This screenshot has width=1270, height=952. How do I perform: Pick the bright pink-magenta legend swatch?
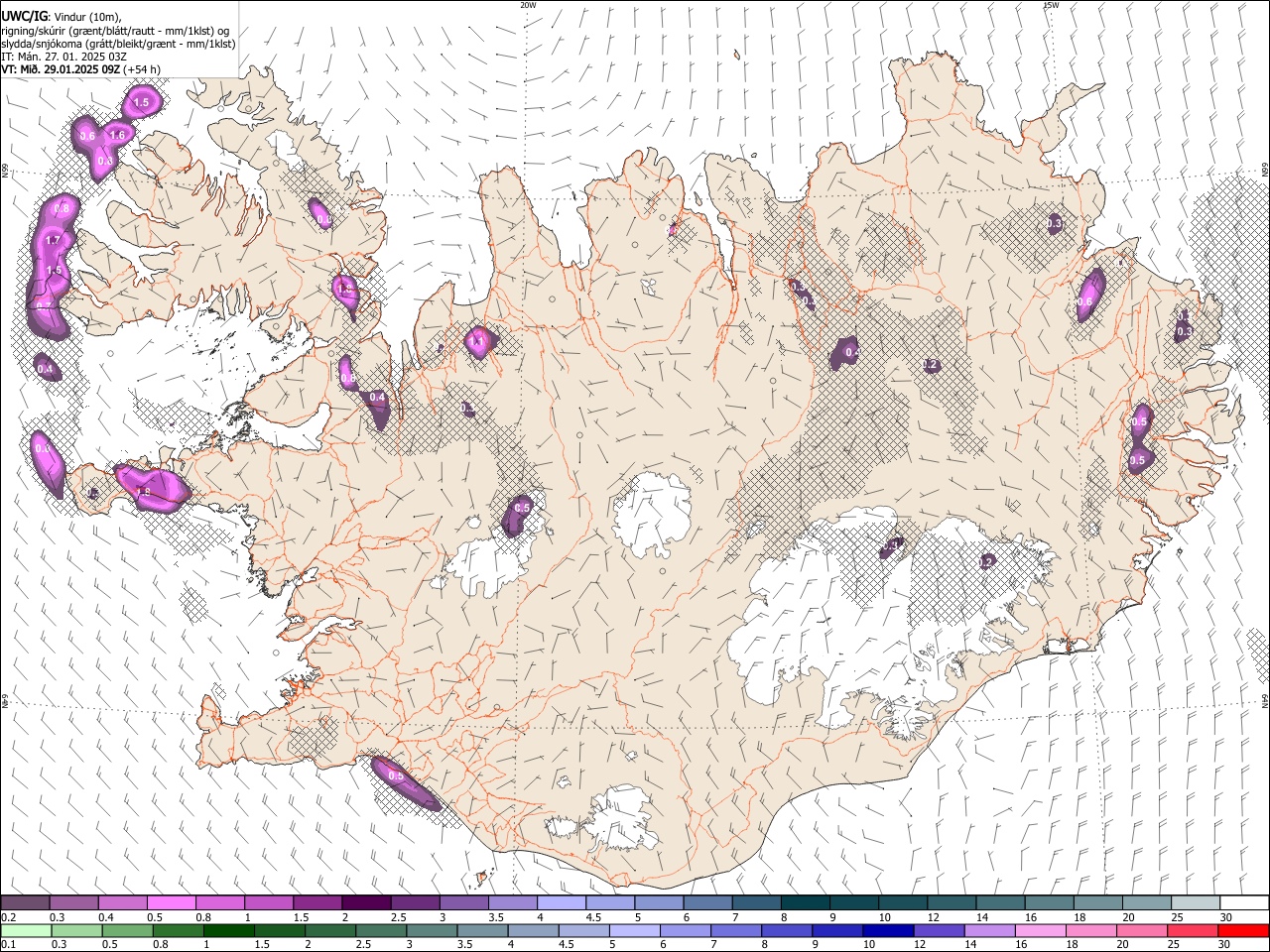click(x=171, y=903)
